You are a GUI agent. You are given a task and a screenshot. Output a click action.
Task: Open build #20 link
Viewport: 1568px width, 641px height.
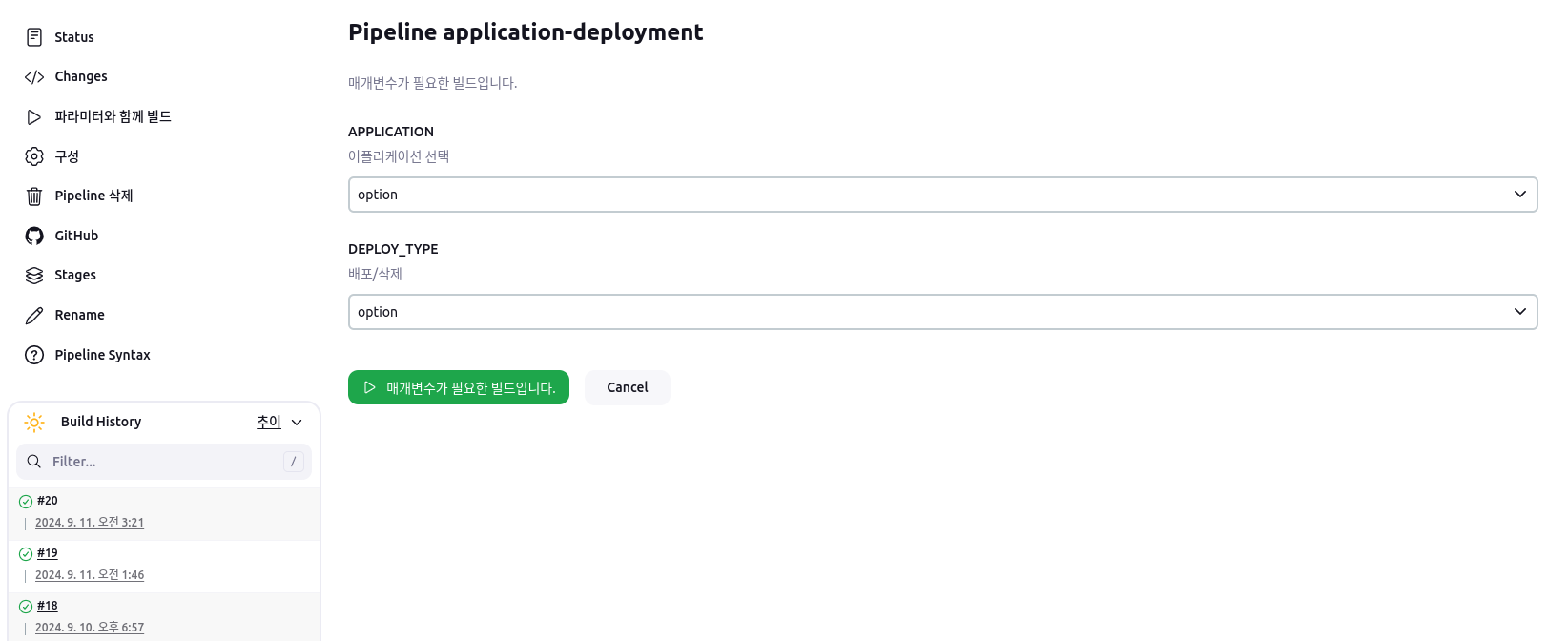pyautogui.click(x=48, y=501)
